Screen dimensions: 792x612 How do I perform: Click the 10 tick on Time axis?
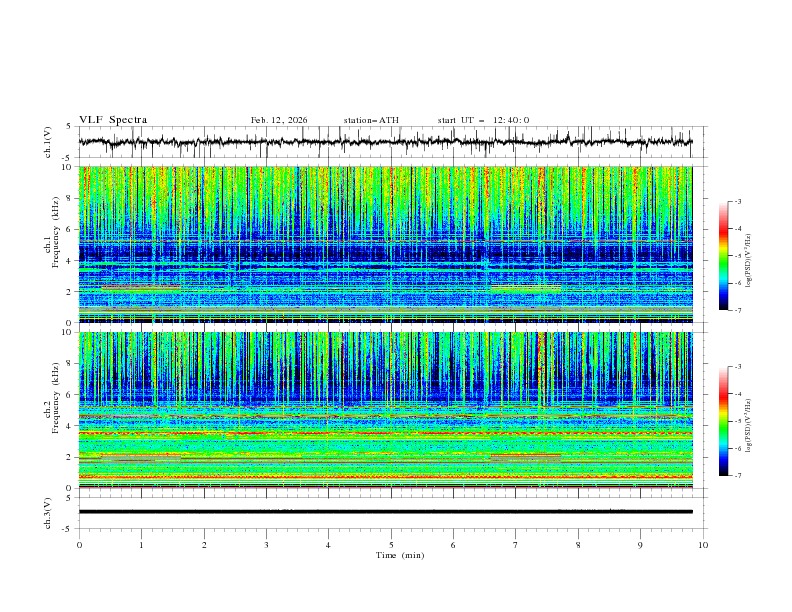pos(703,545)
